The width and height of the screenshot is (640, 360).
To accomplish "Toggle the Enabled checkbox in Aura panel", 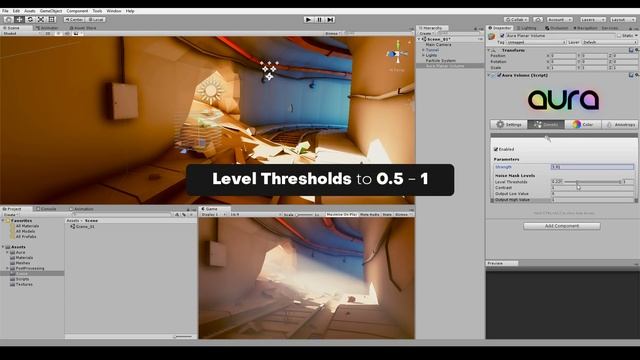I will [496, 149].
